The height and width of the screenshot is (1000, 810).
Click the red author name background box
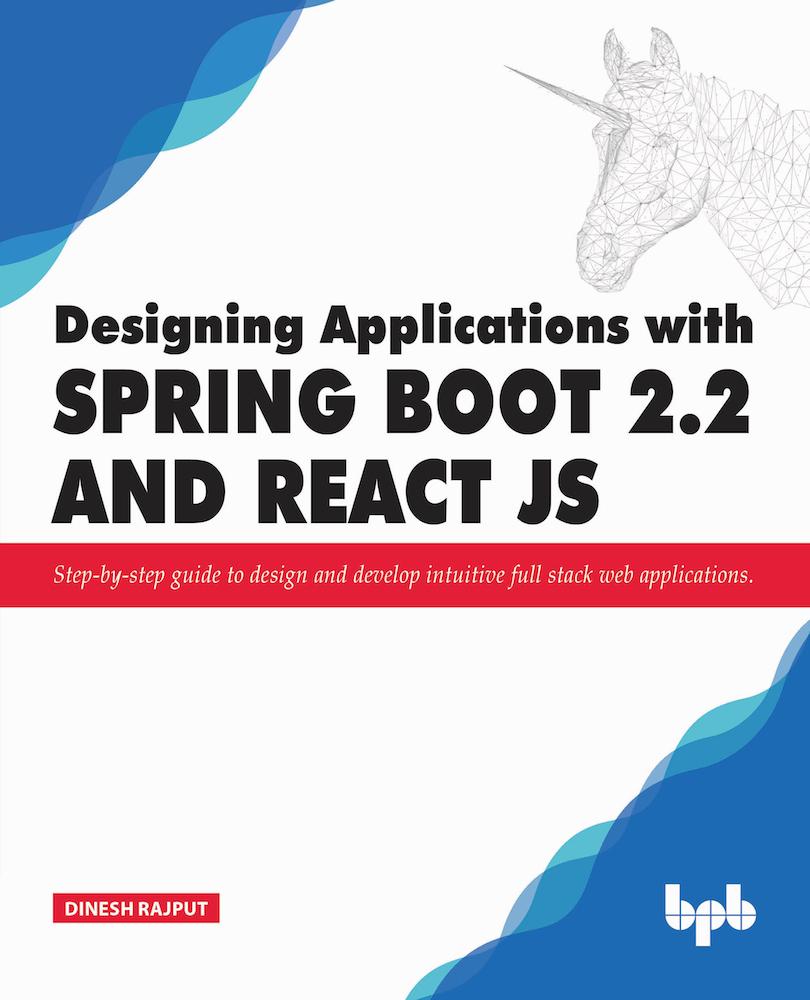[136, 908]
